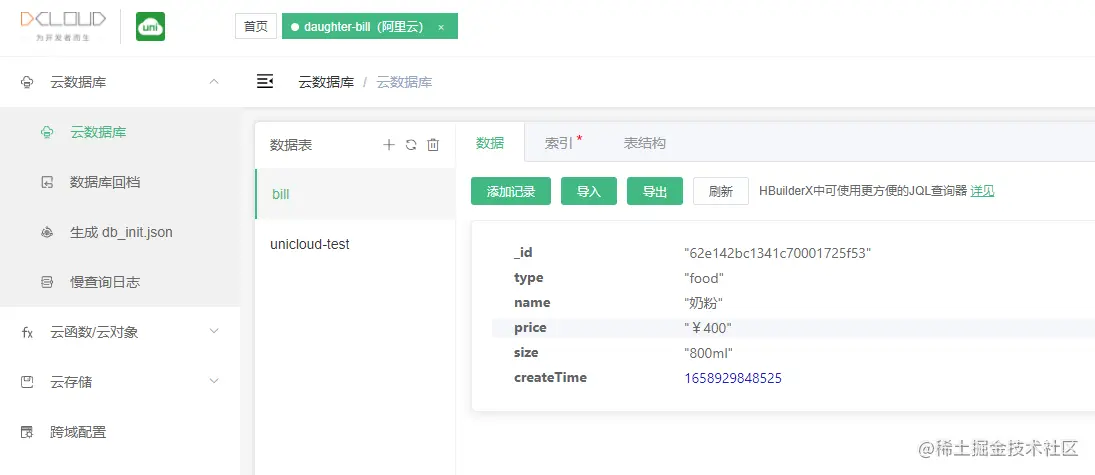Image resolution: width=1095 pixels, height=475 pixels.
Task: Click the DCloud logo
Action: [x=63, y=27]
